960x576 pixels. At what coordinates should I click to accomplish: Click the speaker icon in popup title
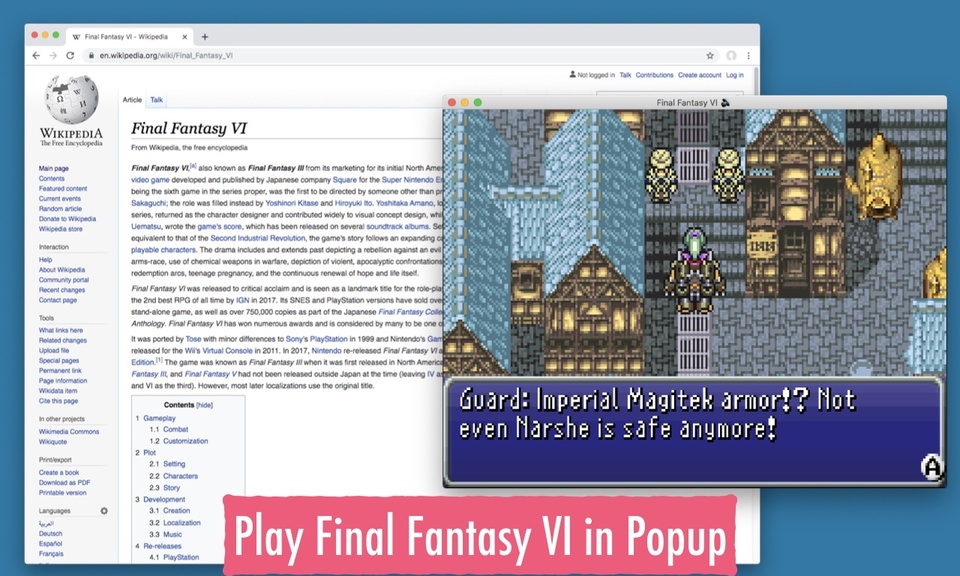726,102
